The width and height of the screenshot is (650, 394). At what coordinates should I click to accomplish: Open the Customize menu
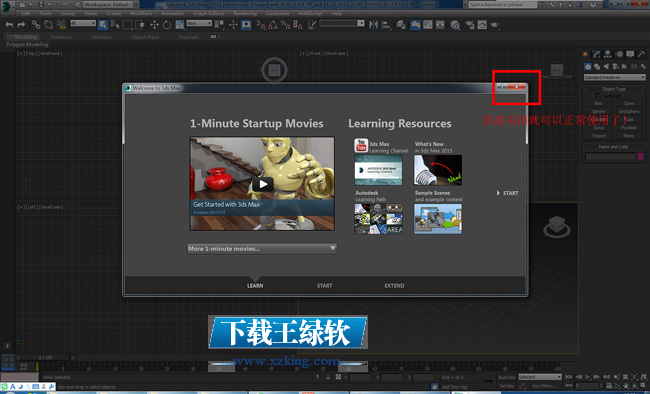pos(277,13)
